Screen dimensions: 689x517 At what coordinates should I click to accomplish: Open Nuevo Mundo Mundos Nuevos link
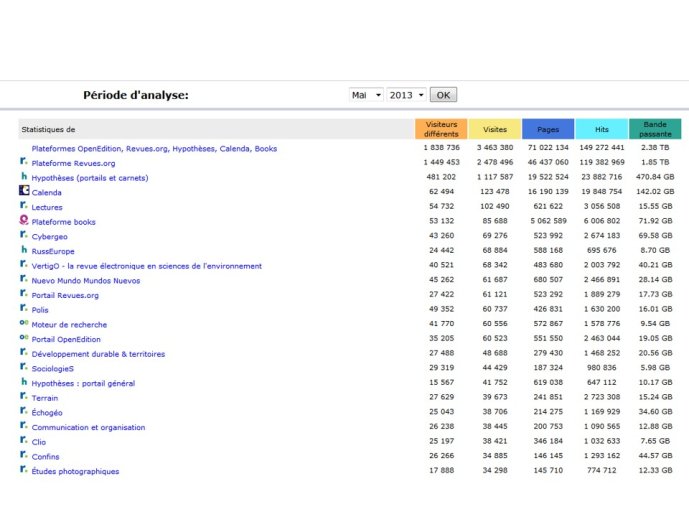coord(86,281)
